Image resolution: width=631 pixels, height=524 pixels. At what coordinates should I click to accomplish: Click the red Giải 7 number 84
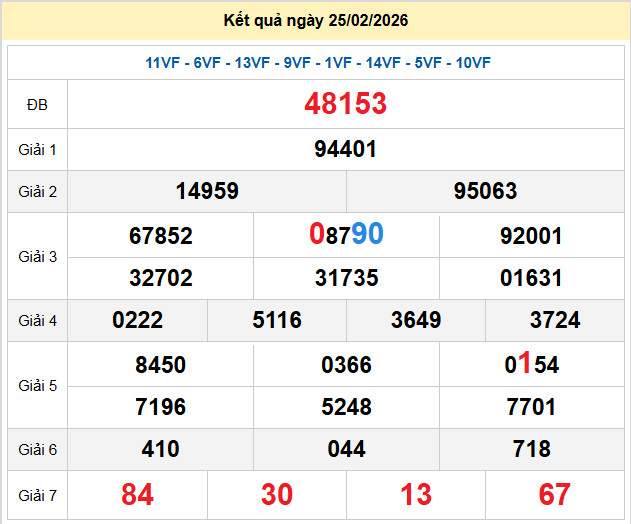(138, 494)
